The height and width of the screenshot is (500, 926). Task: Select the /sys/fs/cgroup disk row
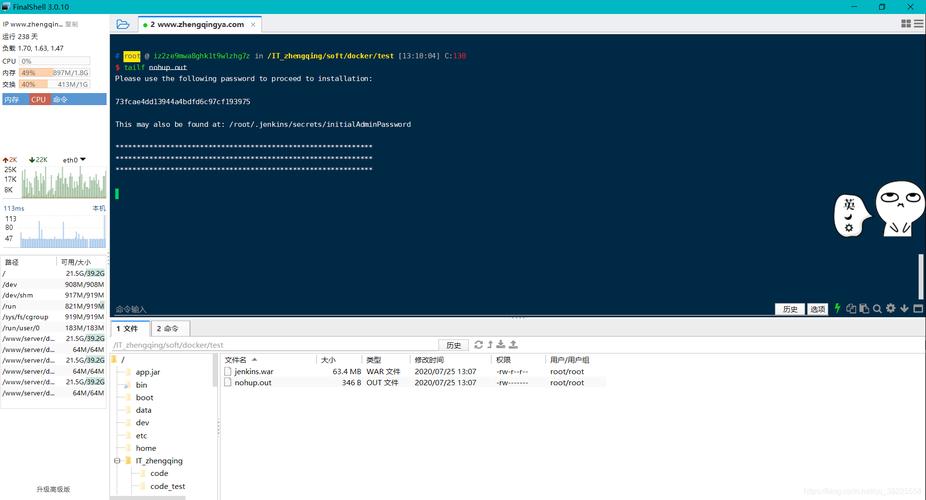click(x=53, y=317)
